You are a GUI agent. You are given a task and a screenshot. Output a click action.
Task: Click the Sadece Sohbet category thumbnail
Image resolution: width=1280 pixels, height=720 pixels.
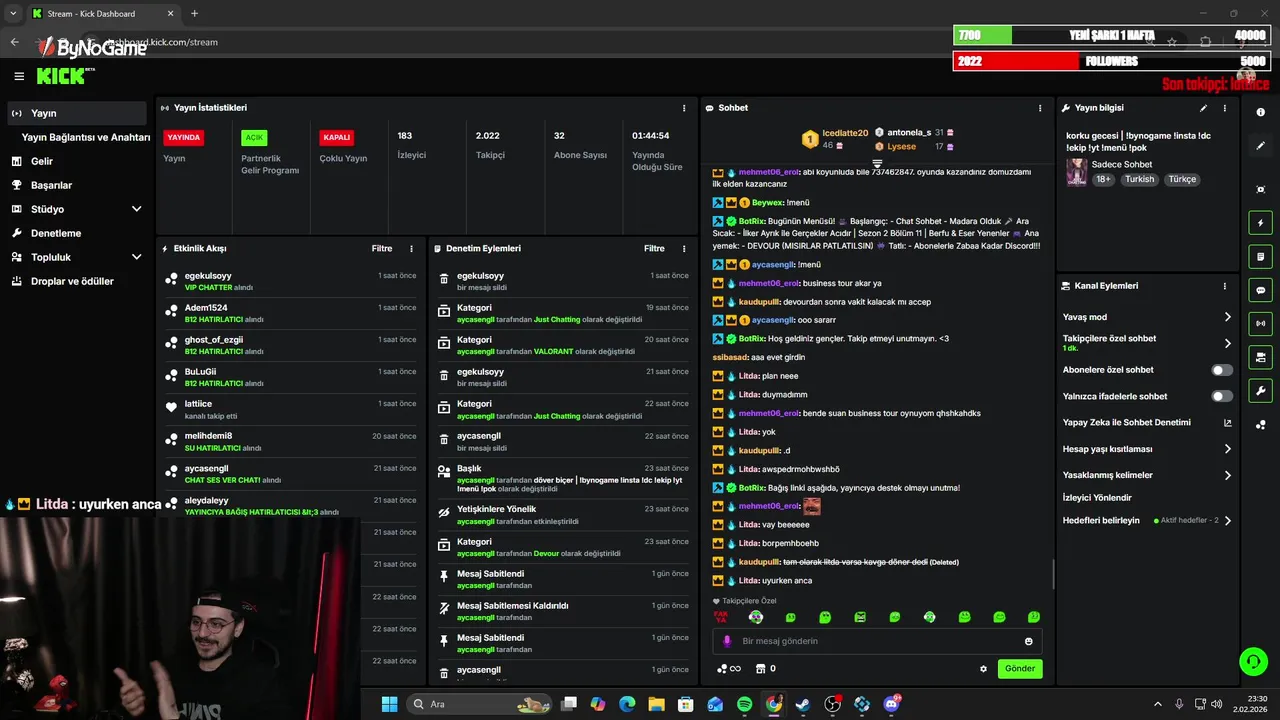coord(1076,171)
